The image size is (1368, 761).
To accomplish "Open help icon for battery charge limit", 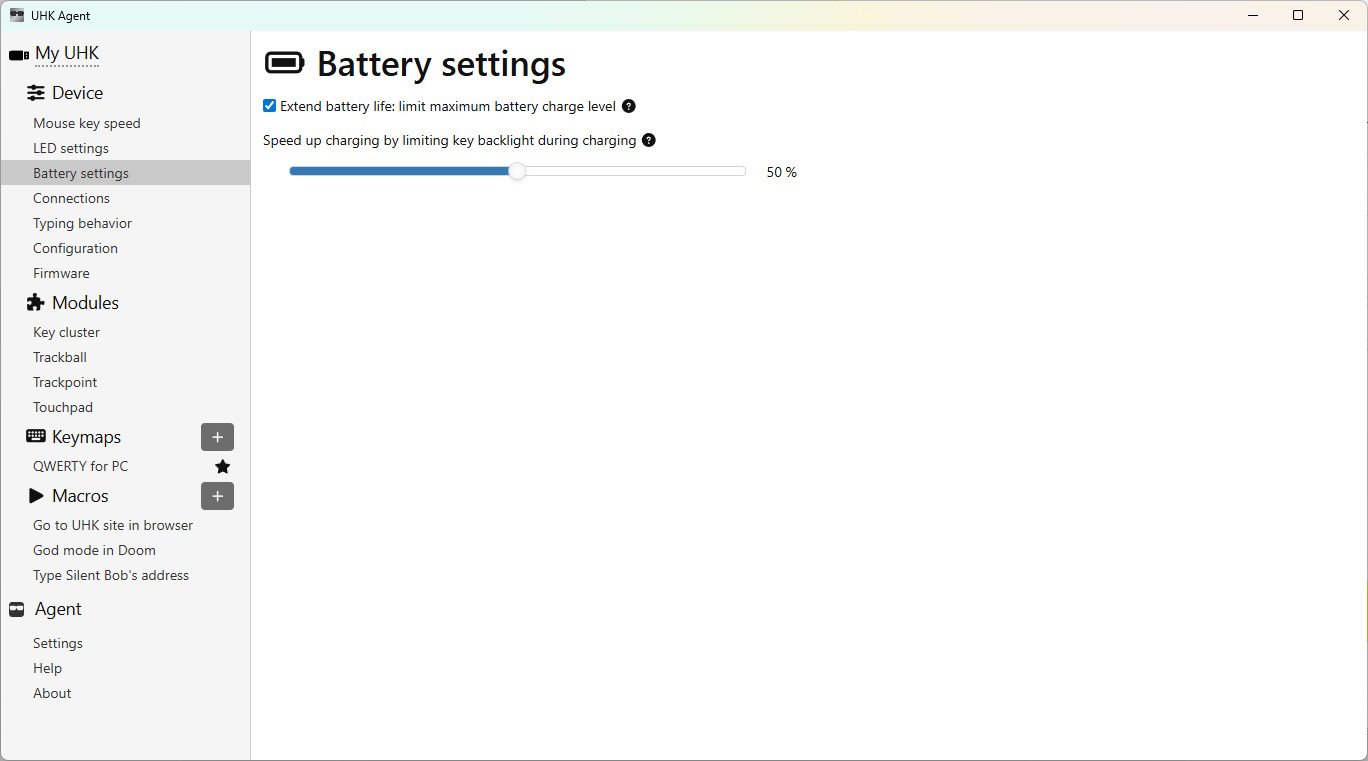I will (x=628, y=106).
